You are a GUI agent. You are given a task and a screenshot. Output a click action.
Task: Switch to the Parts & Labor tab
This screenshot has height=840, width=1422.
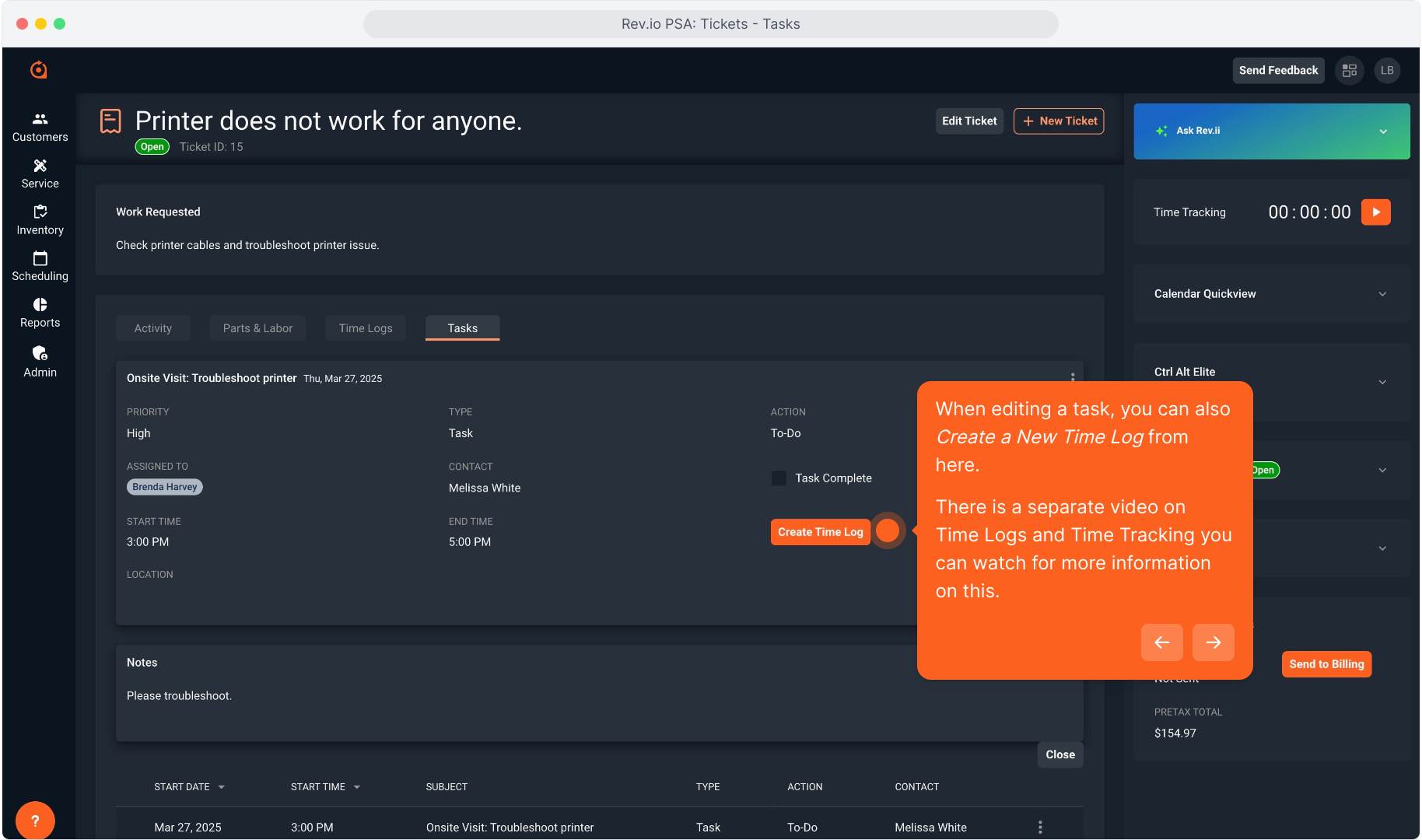(257, 328)
